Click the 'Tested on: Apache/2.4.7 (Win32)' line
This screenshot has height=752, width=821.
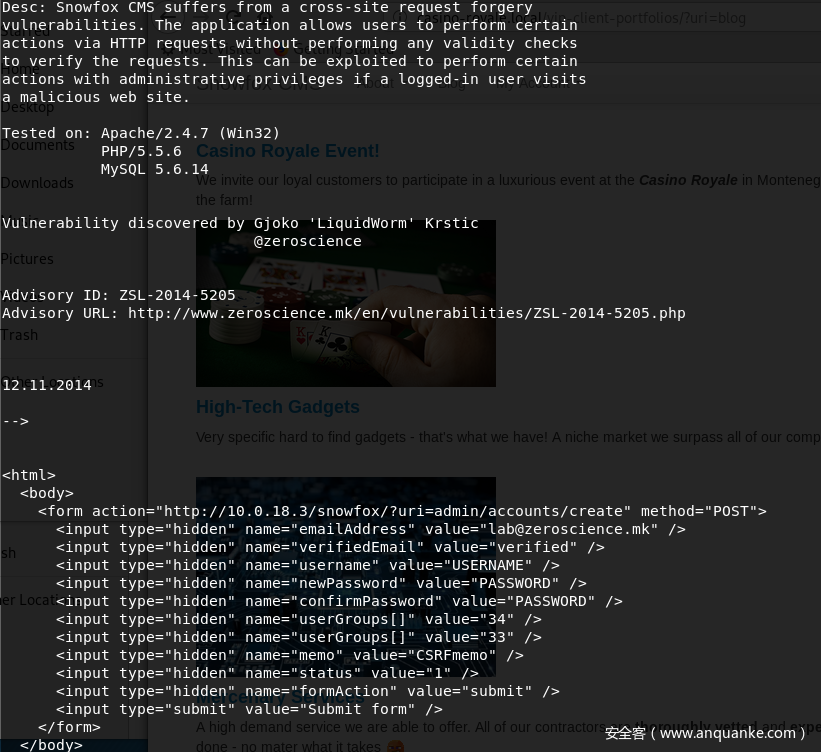tap(141, 133)
